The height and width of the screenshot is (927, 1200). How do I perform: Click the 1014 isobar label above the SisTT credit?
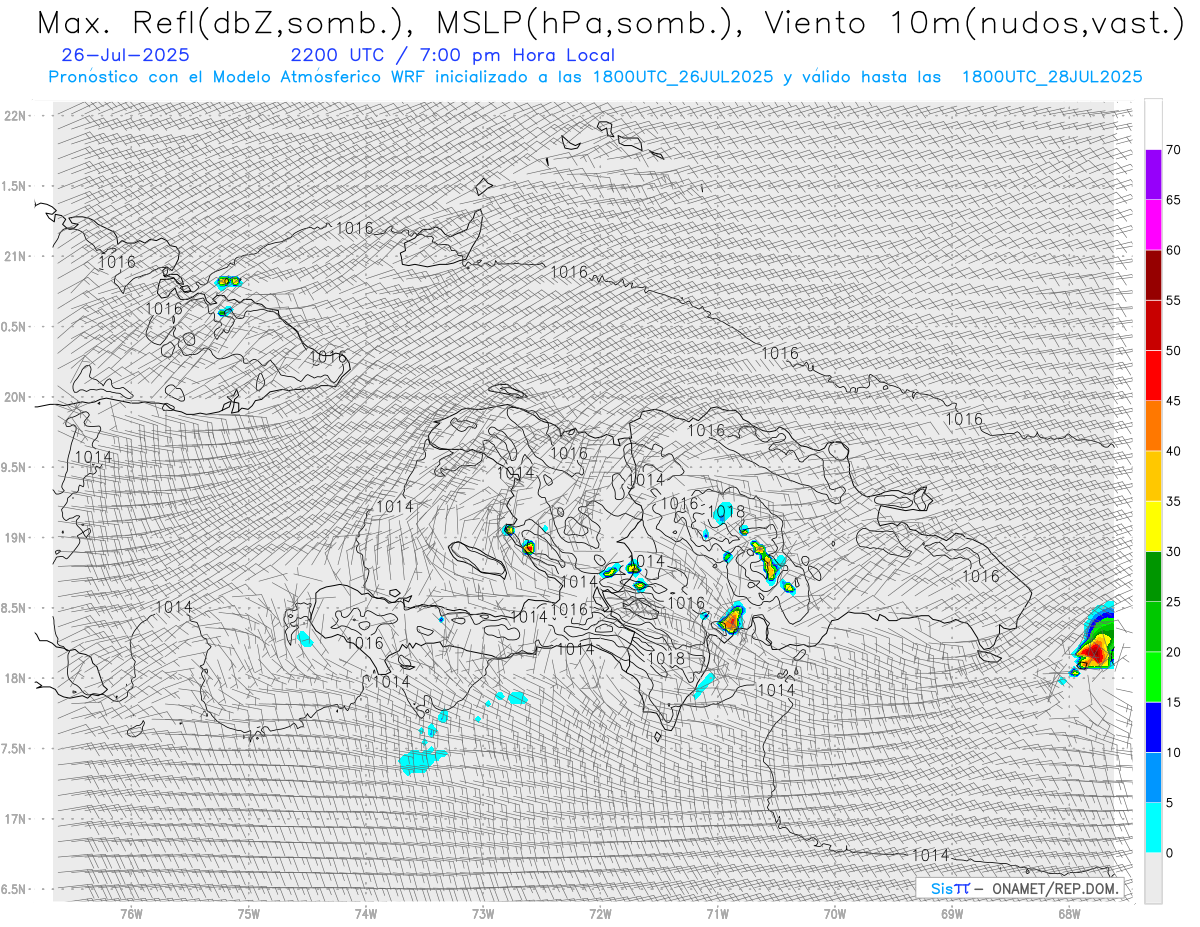tap(931, 855)
